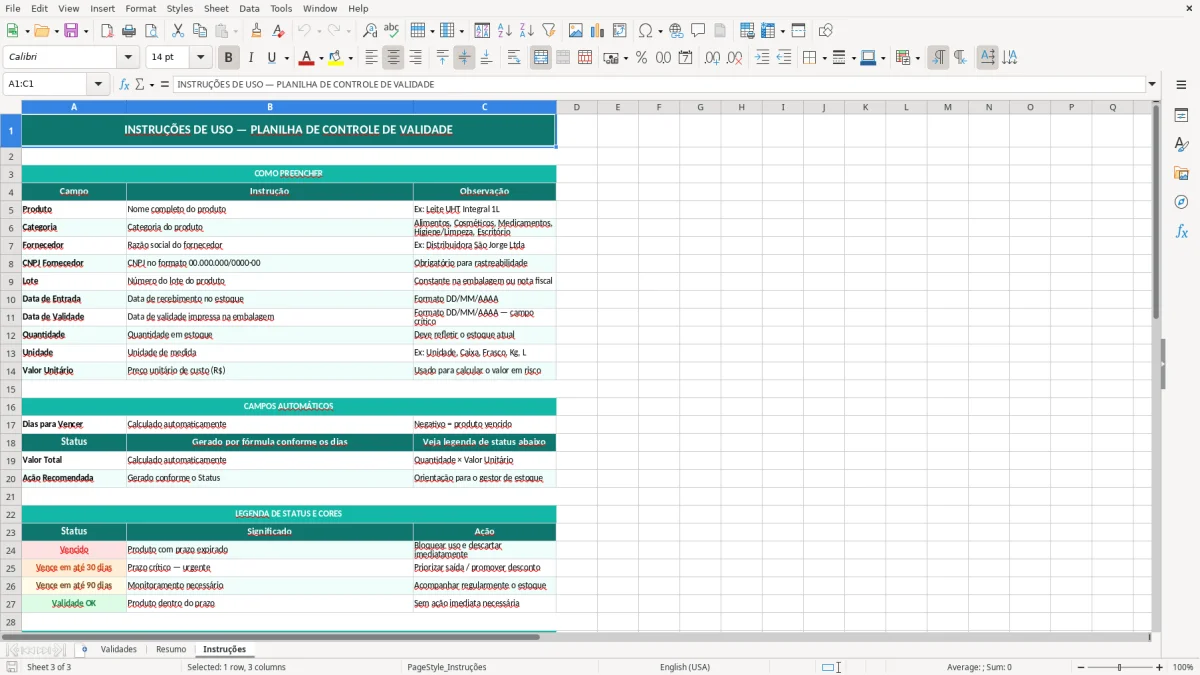The height and width of the screenshot is (675, 1200).
Task: Click the Insert Hyperlink icon
Action: coord(676,31)
